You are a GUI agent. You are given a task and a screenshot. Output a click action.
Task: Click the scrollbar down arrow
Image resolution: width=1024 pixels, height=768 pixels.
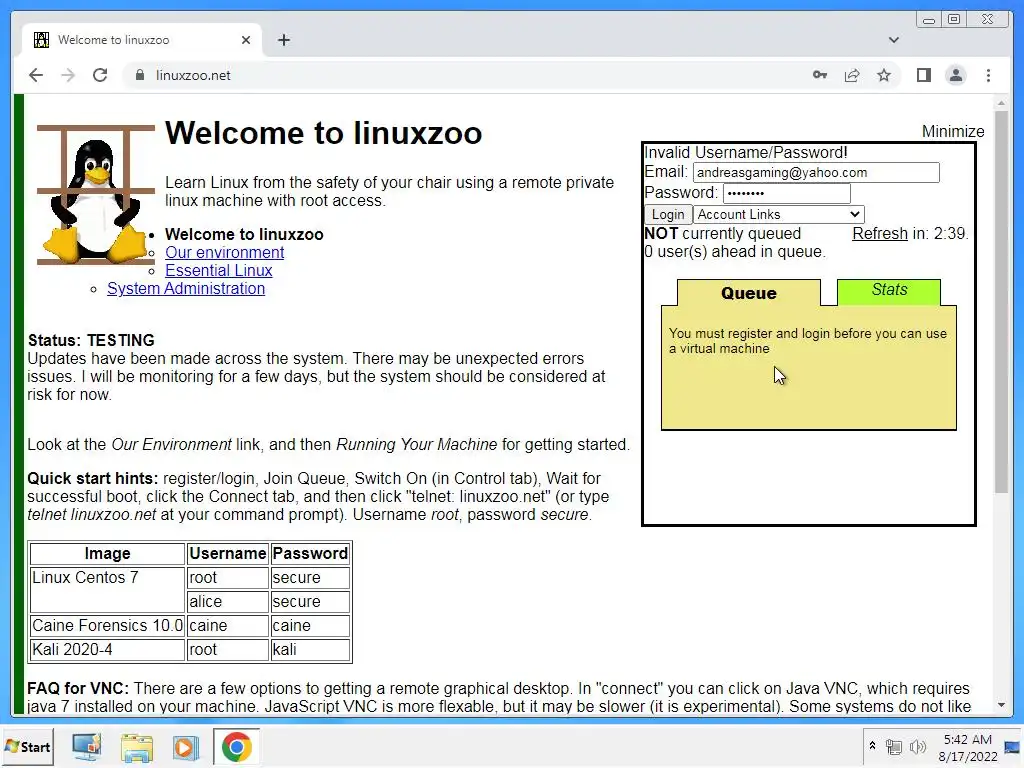click(1001, 705)
